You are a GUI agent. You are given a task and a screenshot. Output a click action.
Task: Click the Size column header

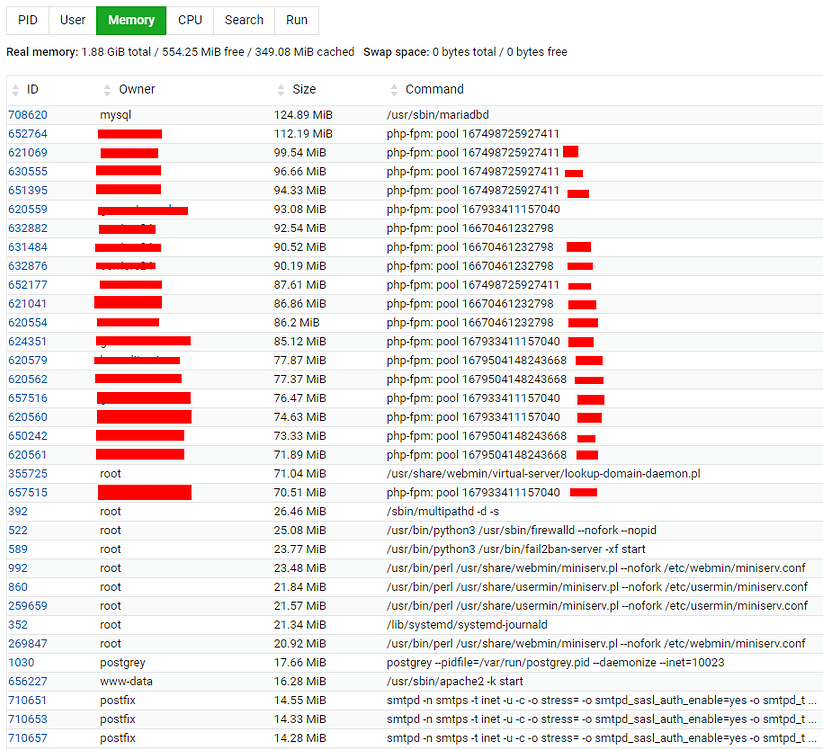pyautogui.click(x=304, y=90)
